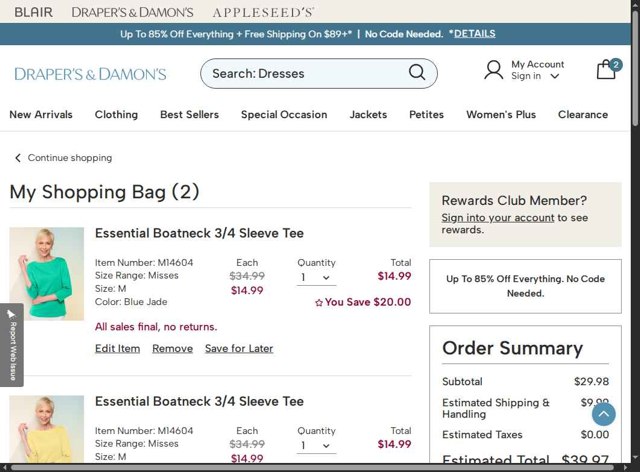Click the 'My Shopping Bag (2)' heading

104,192
